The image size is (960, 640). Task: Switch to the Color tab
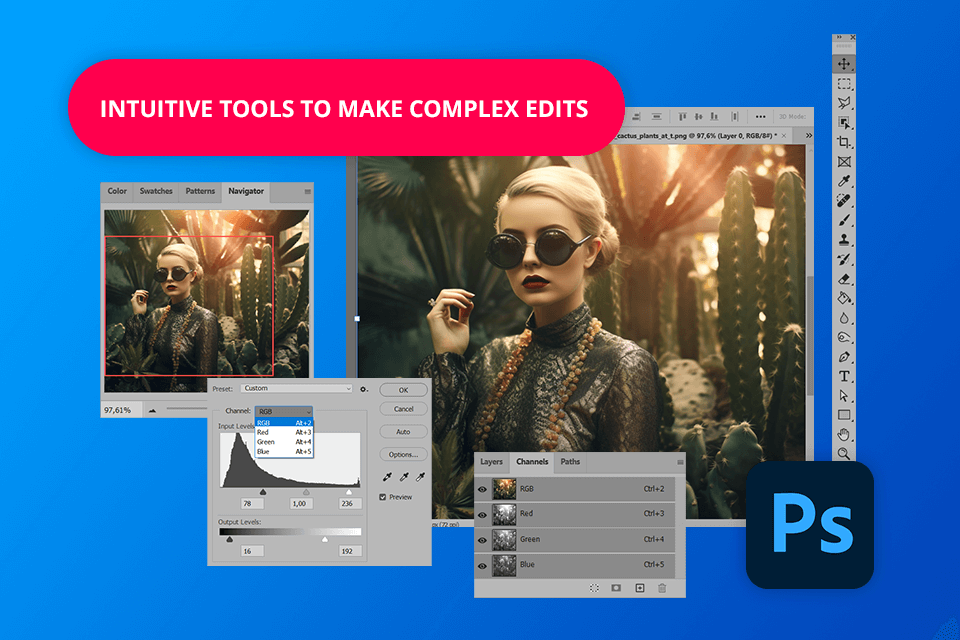(x=117, y=191)
